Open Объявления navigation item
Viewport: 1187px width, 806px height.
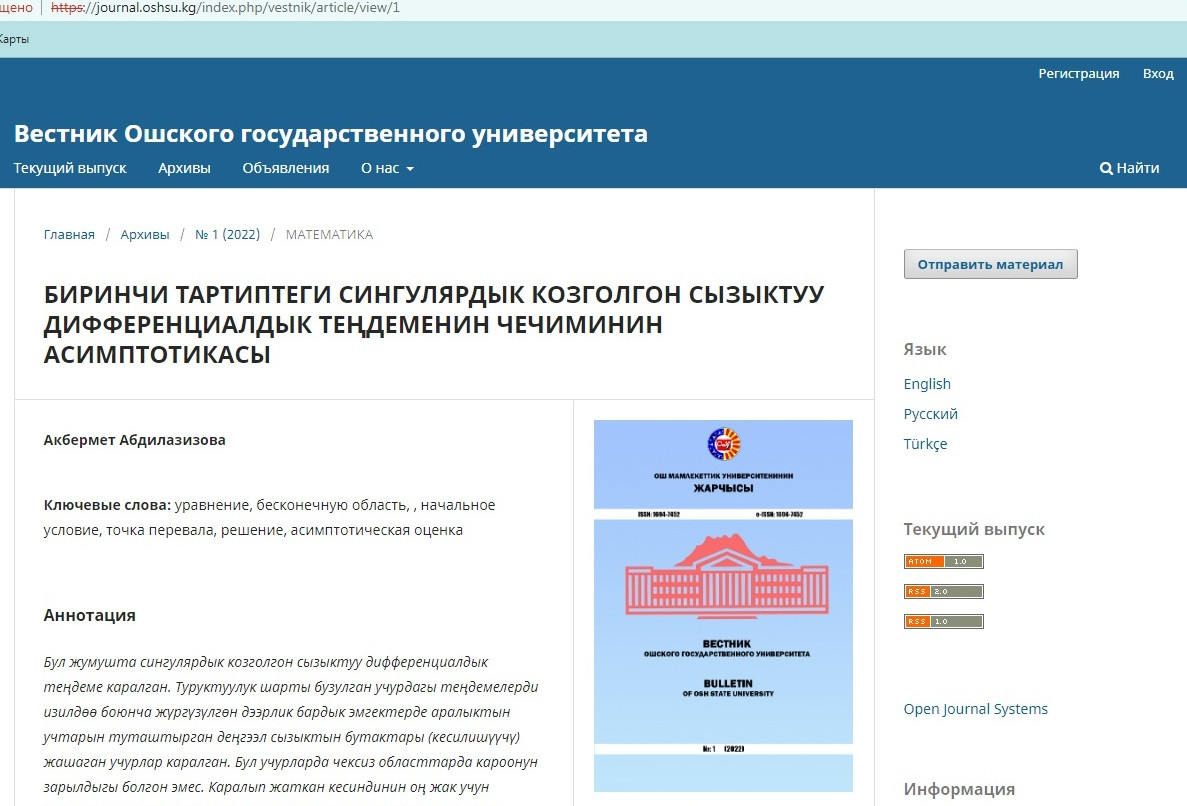point(285,168)
